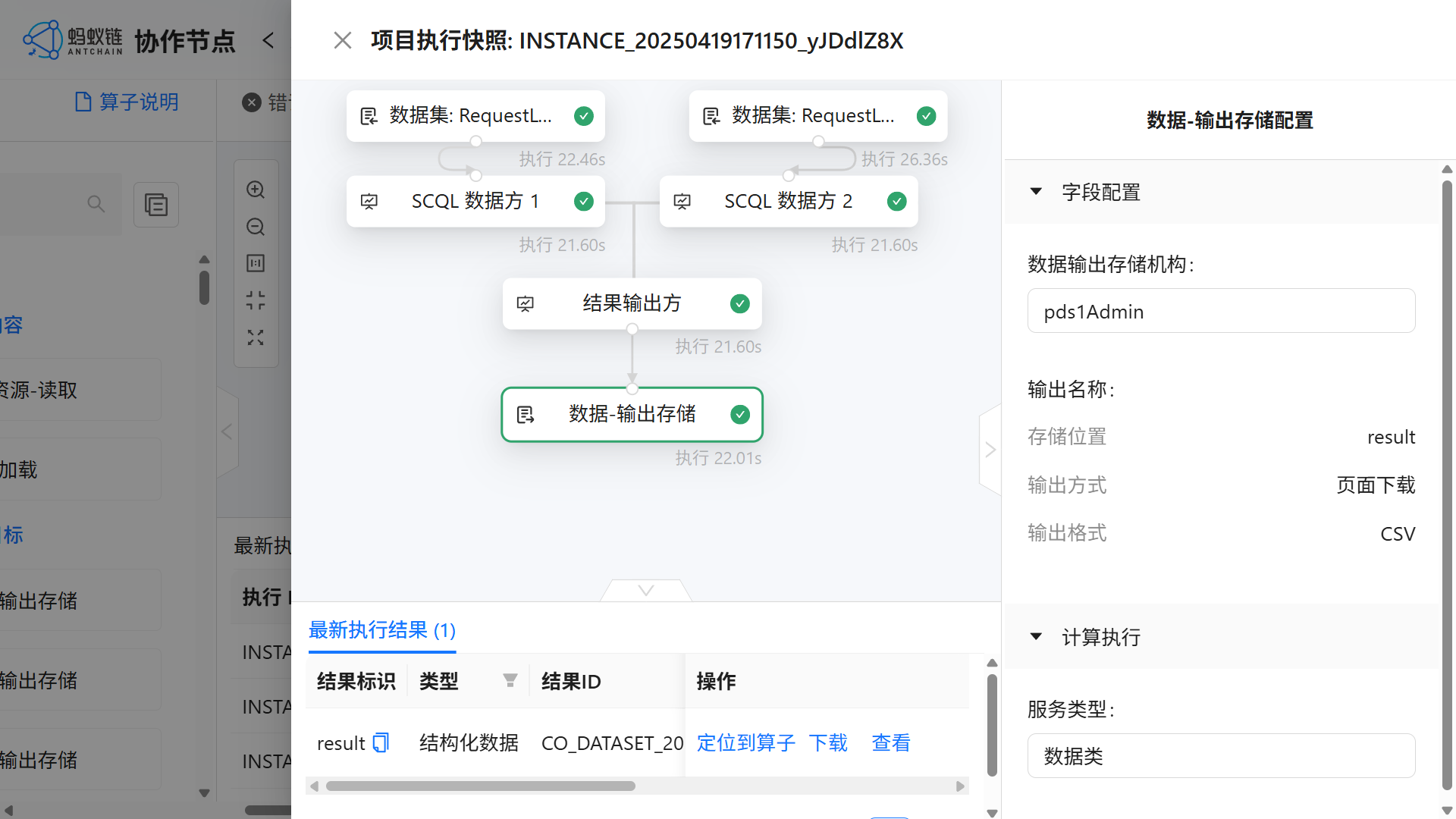The height and width of the screenshot is (819, 1456).
Task: Select the 结果输出方 node
Action: [x=632, y=303]
